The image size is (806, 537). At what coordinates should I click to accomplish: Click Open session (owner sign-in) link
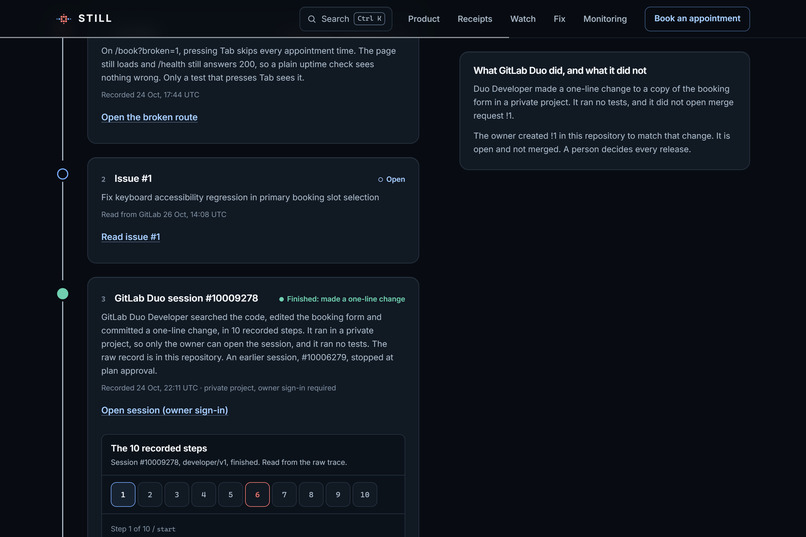164,410
